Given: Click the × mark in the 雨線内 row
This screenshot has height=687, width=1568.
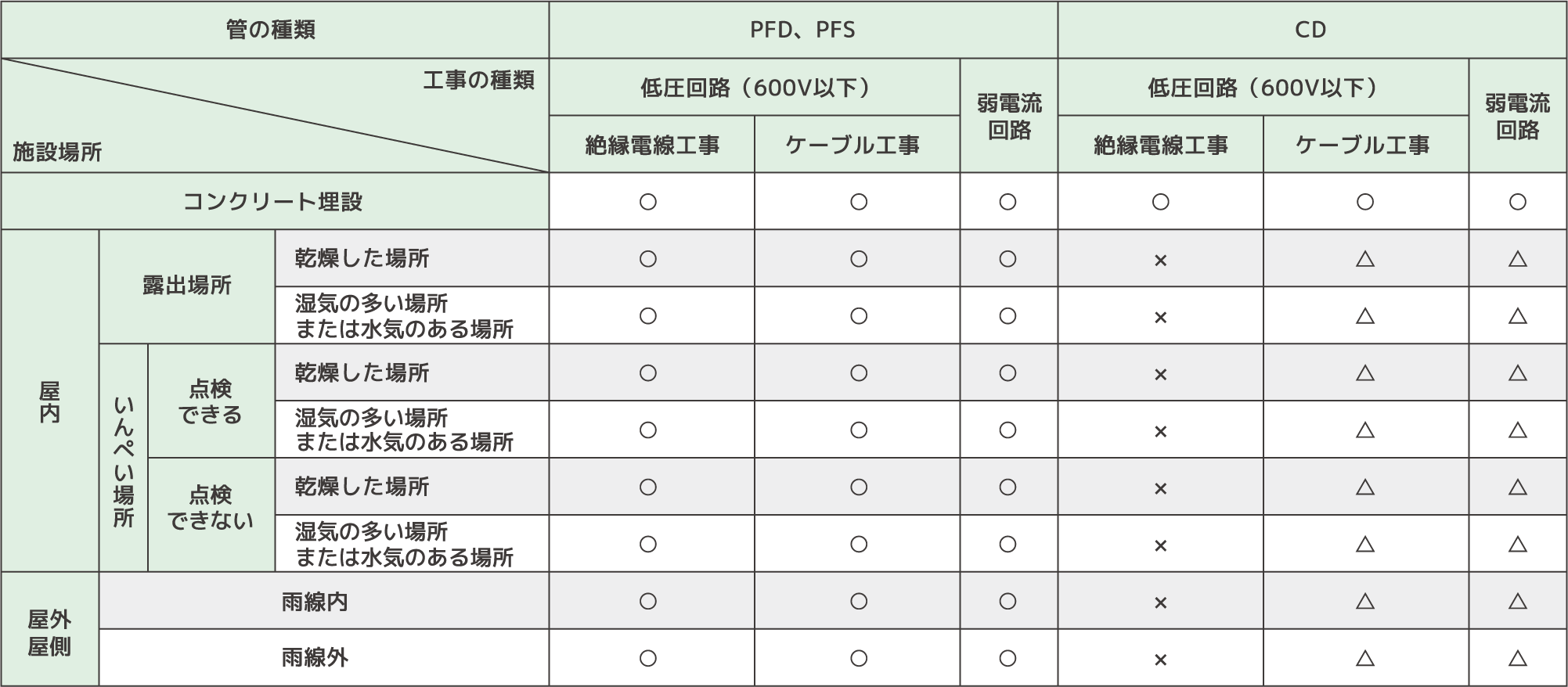Looking at the screenshot, I should pyautogui.click(x=1160, y=603).
